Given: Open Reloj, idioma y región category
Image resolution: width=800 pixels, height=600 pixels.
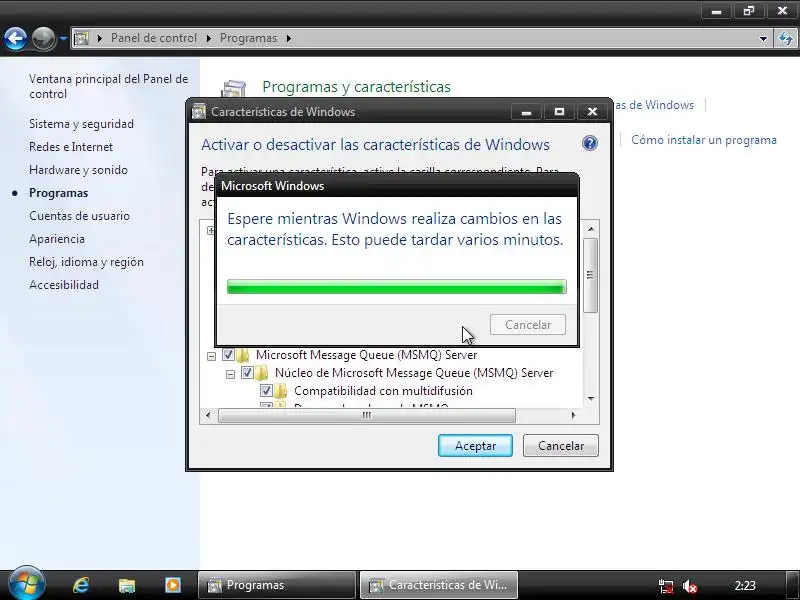Looking at the screenshot, I should click(x=86, y=262).
